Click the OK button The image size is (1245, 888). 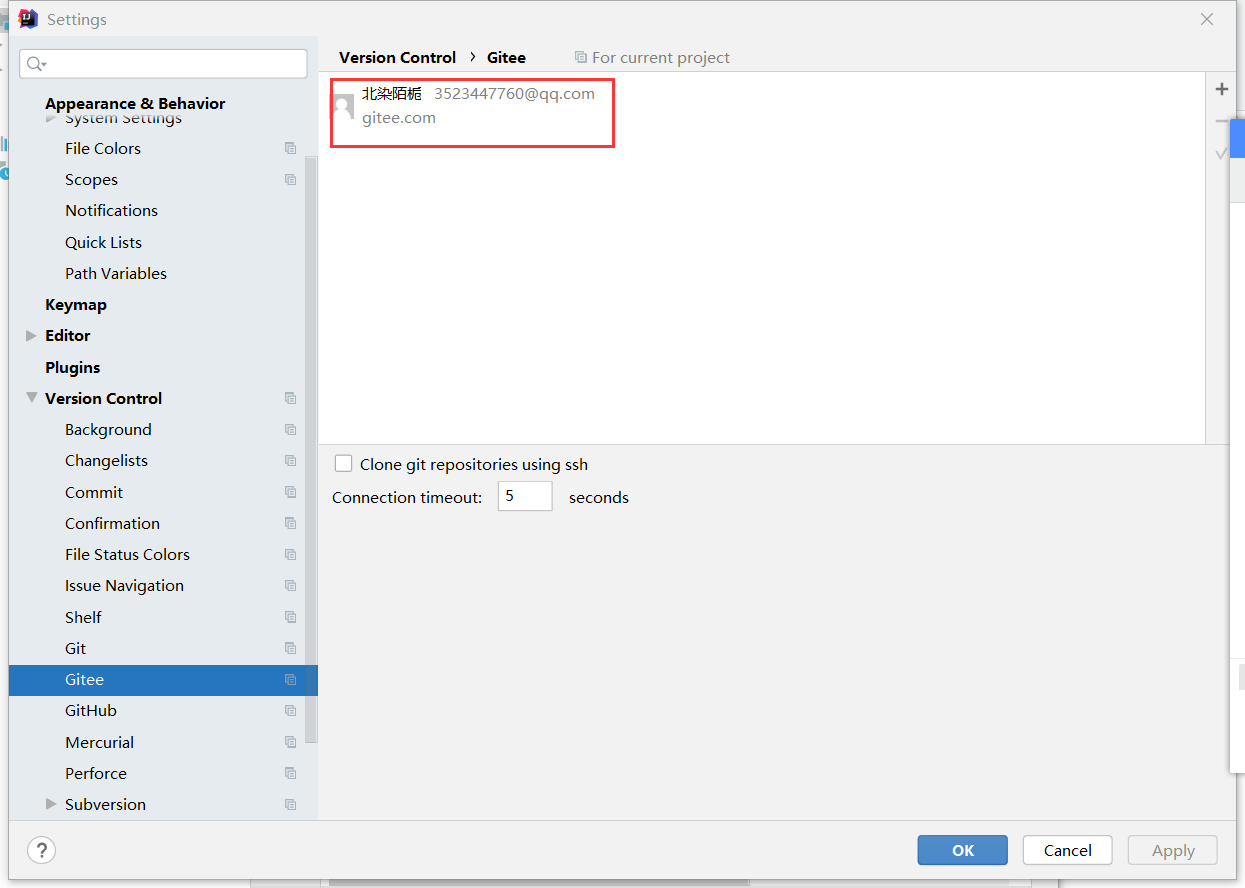coord(963,850)
